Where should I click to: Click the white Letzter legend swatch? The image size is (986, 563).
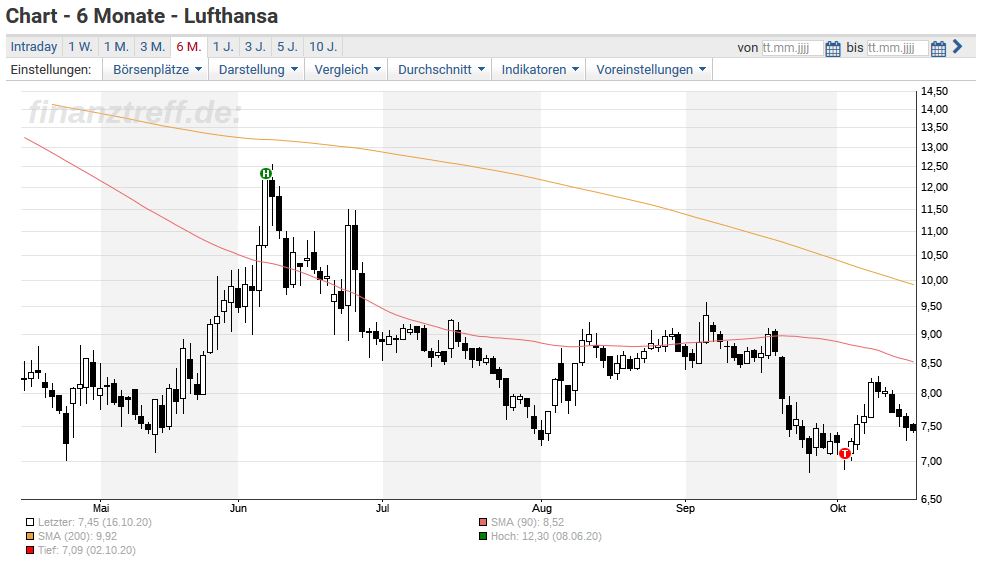tap(30, 522)
